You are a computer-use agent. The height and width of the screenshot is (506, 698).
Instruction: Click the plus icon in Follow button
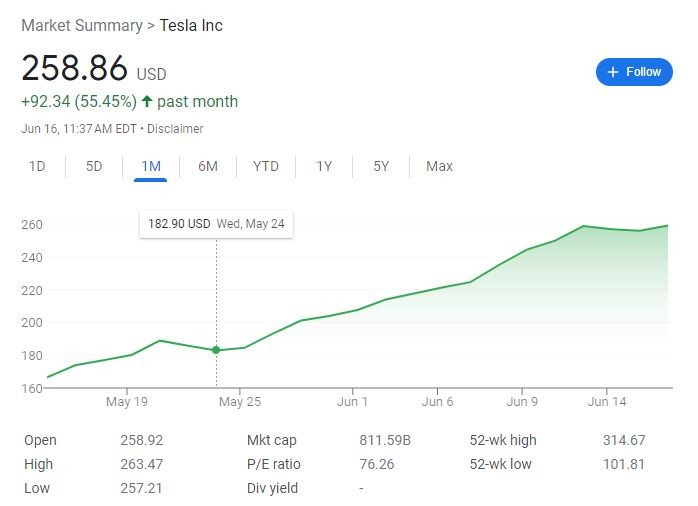pyautogui.click(x=613, y=72)
